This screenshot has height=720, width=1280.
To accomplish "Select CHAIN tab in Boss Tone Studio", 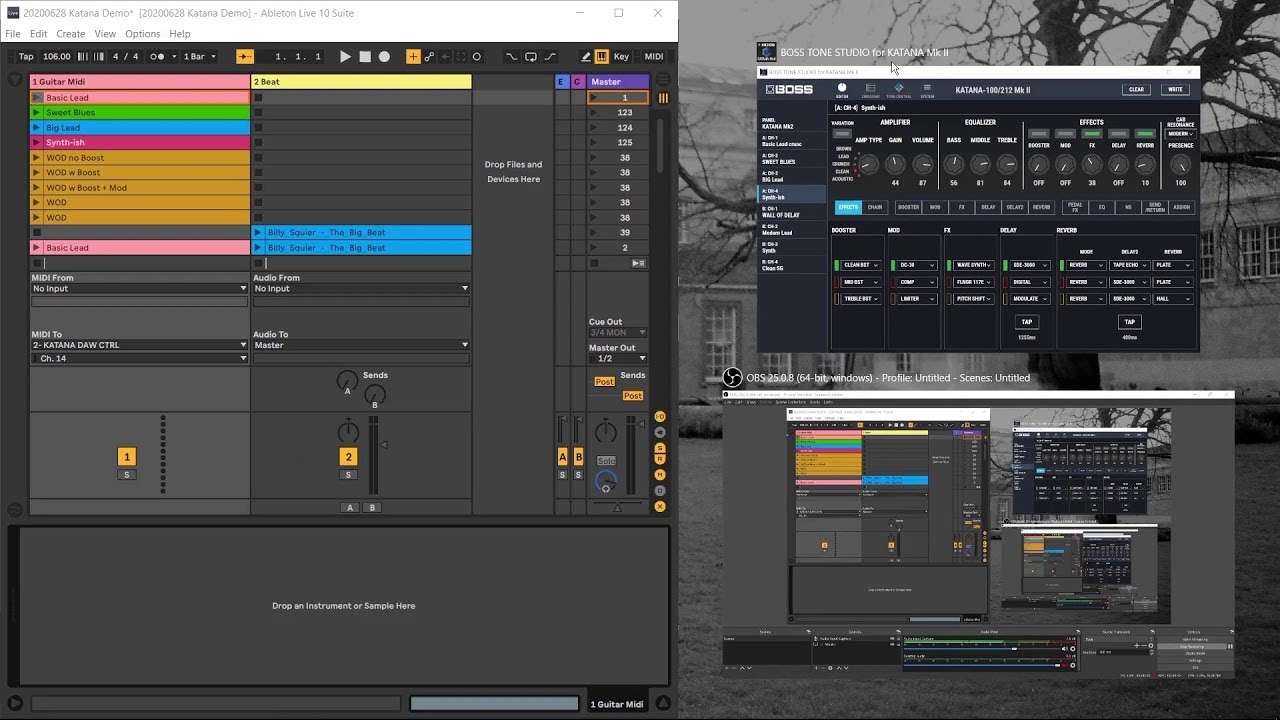I will click(x=875, y=207).
